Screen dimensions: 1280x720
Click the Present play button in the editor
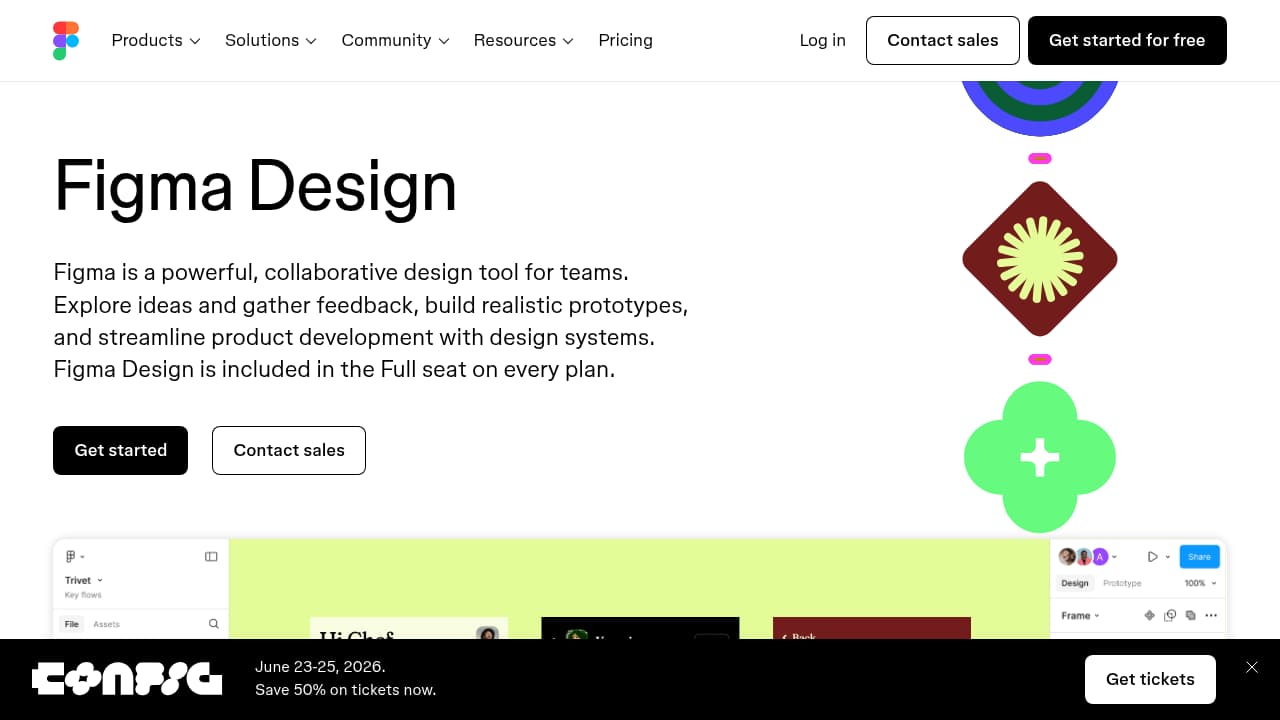pos(1152,556)
